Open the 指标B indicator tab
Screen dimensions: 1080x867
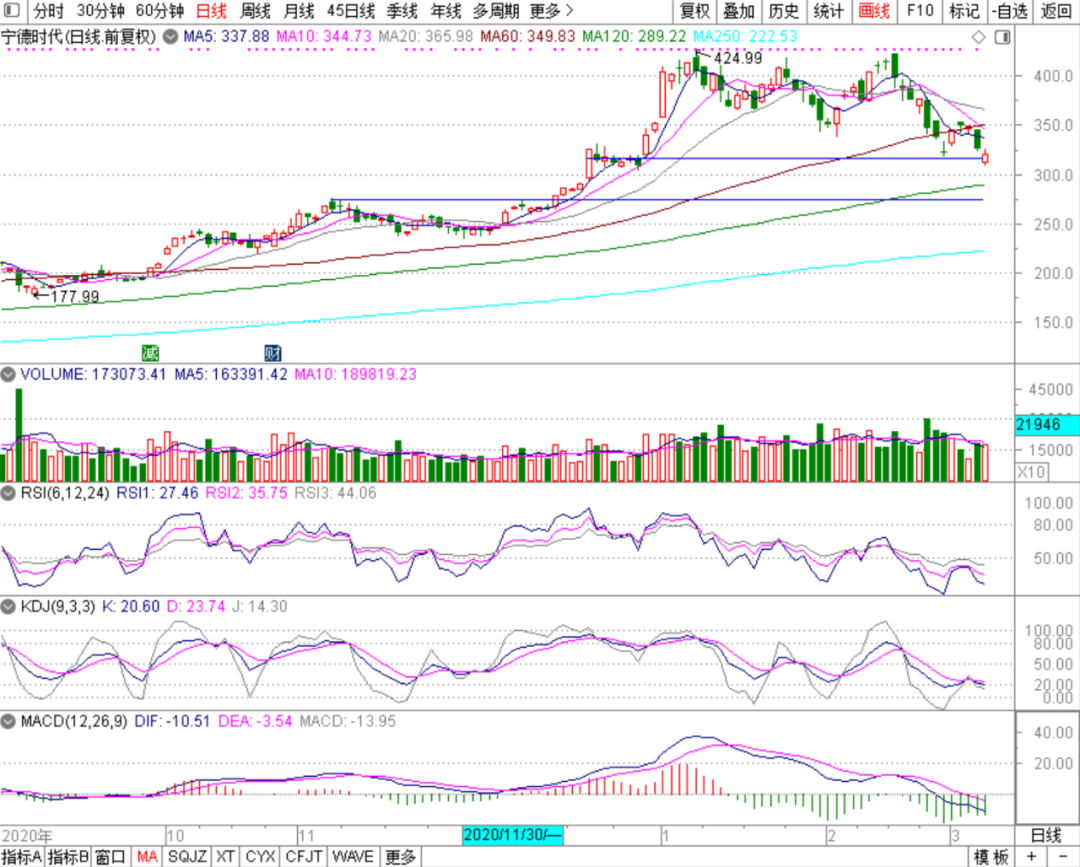(x=68, y=857)
